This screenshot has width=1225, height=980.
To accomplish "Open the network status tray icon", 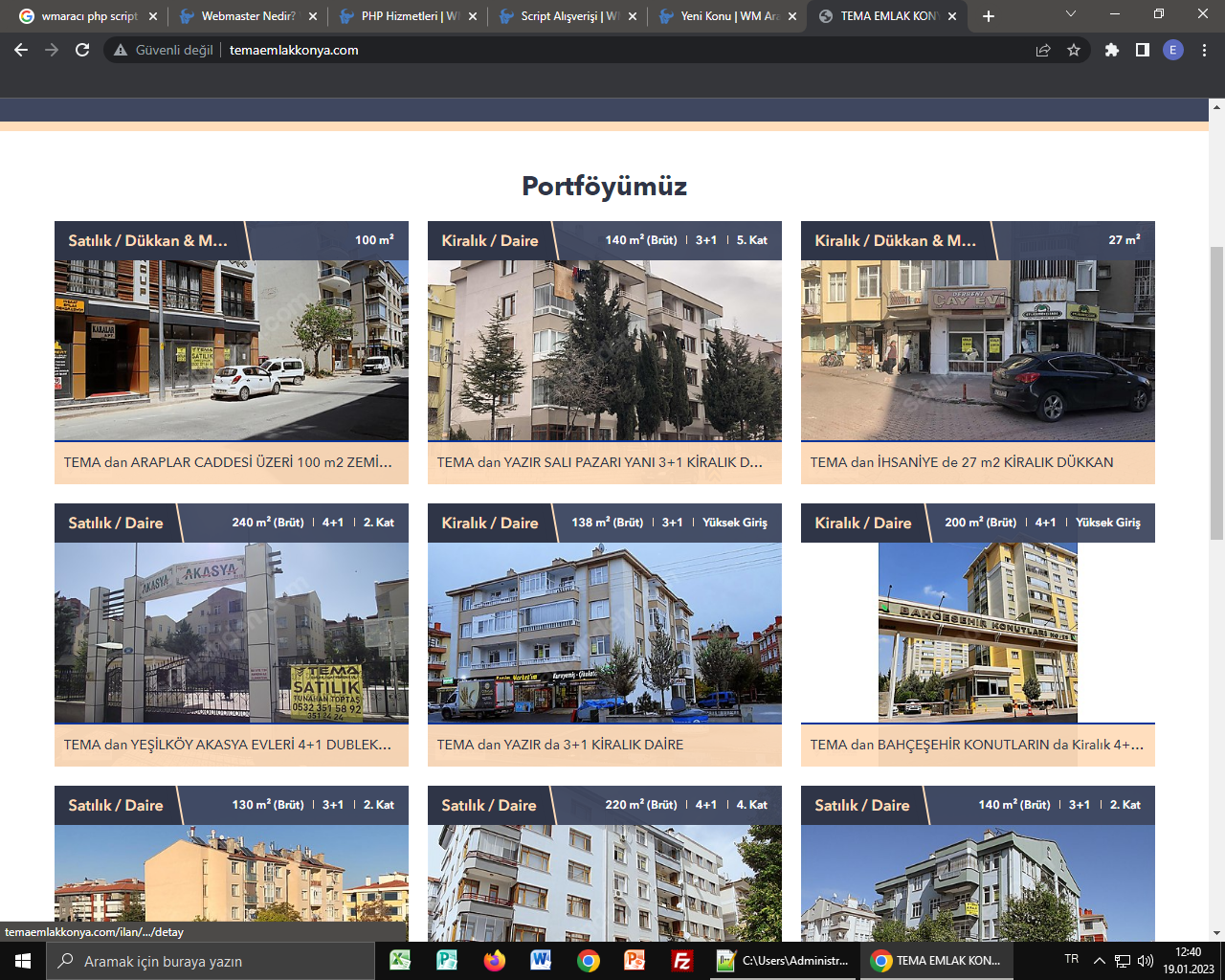I will pos(1123,961).
